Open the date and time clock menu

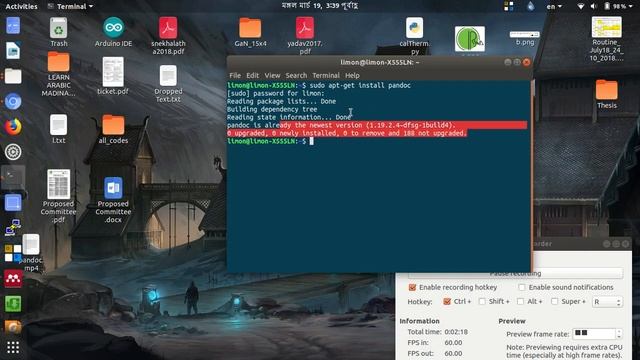(x=320, y=6)
